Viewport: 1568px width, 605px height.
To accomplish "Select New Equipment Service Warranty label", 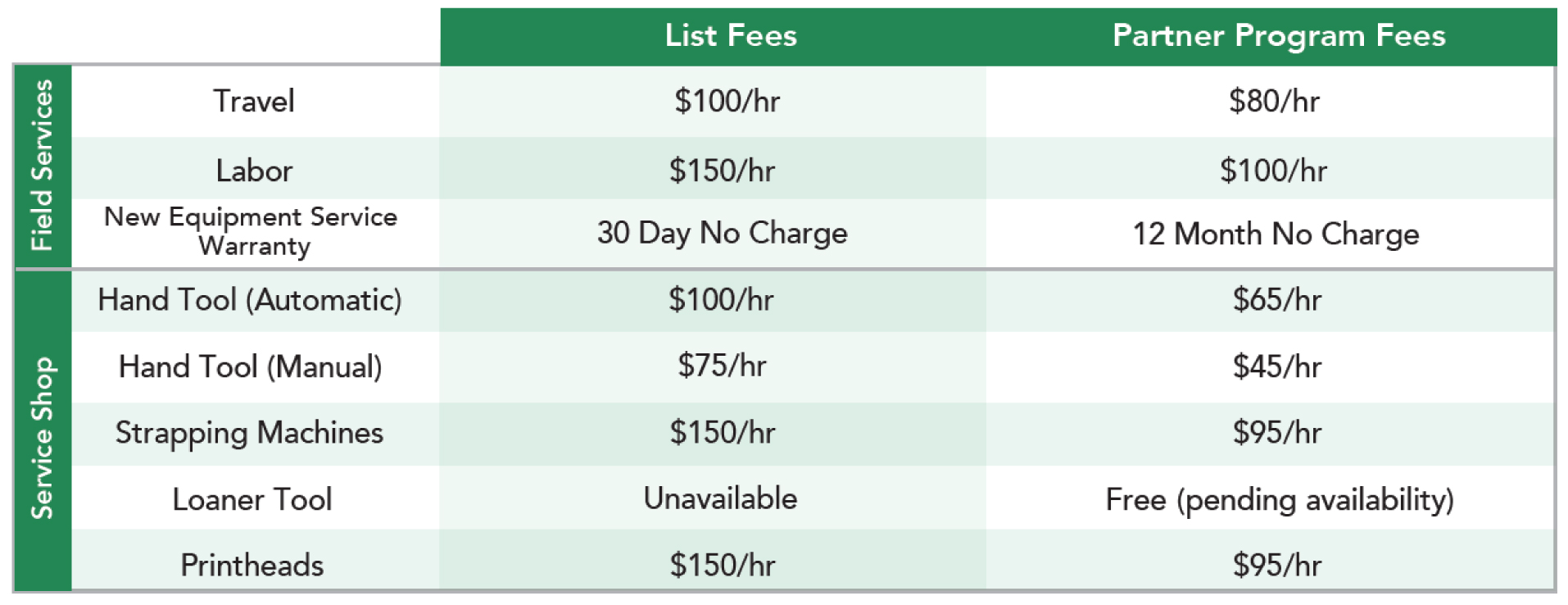I will tap(251, 231).
